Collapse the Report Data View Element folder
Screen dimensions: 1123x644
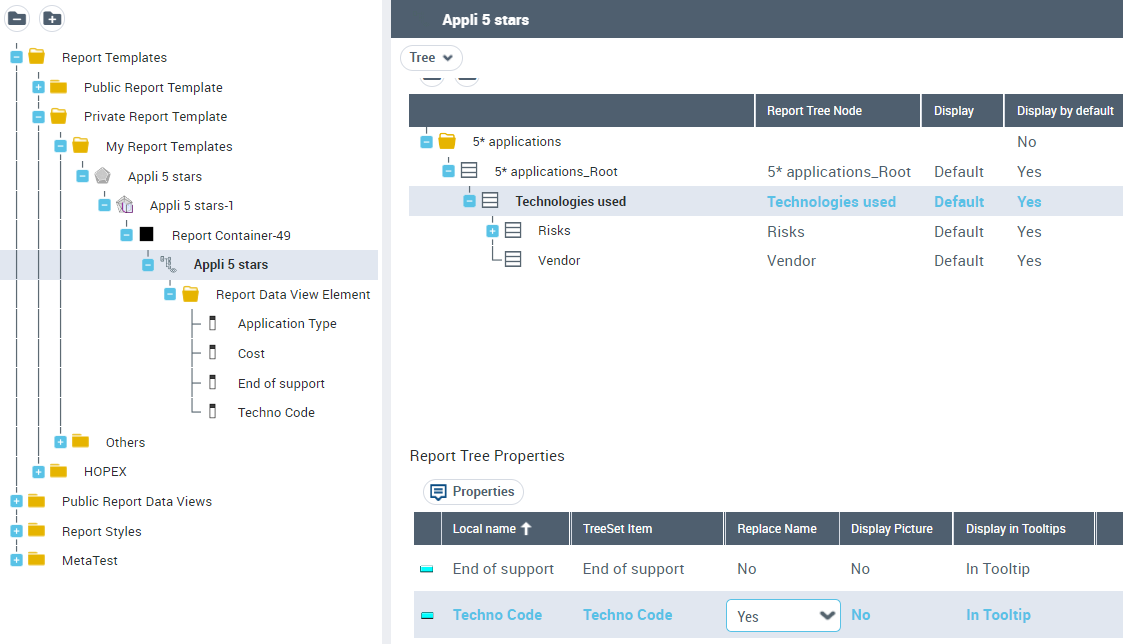(x=170, y=295)
